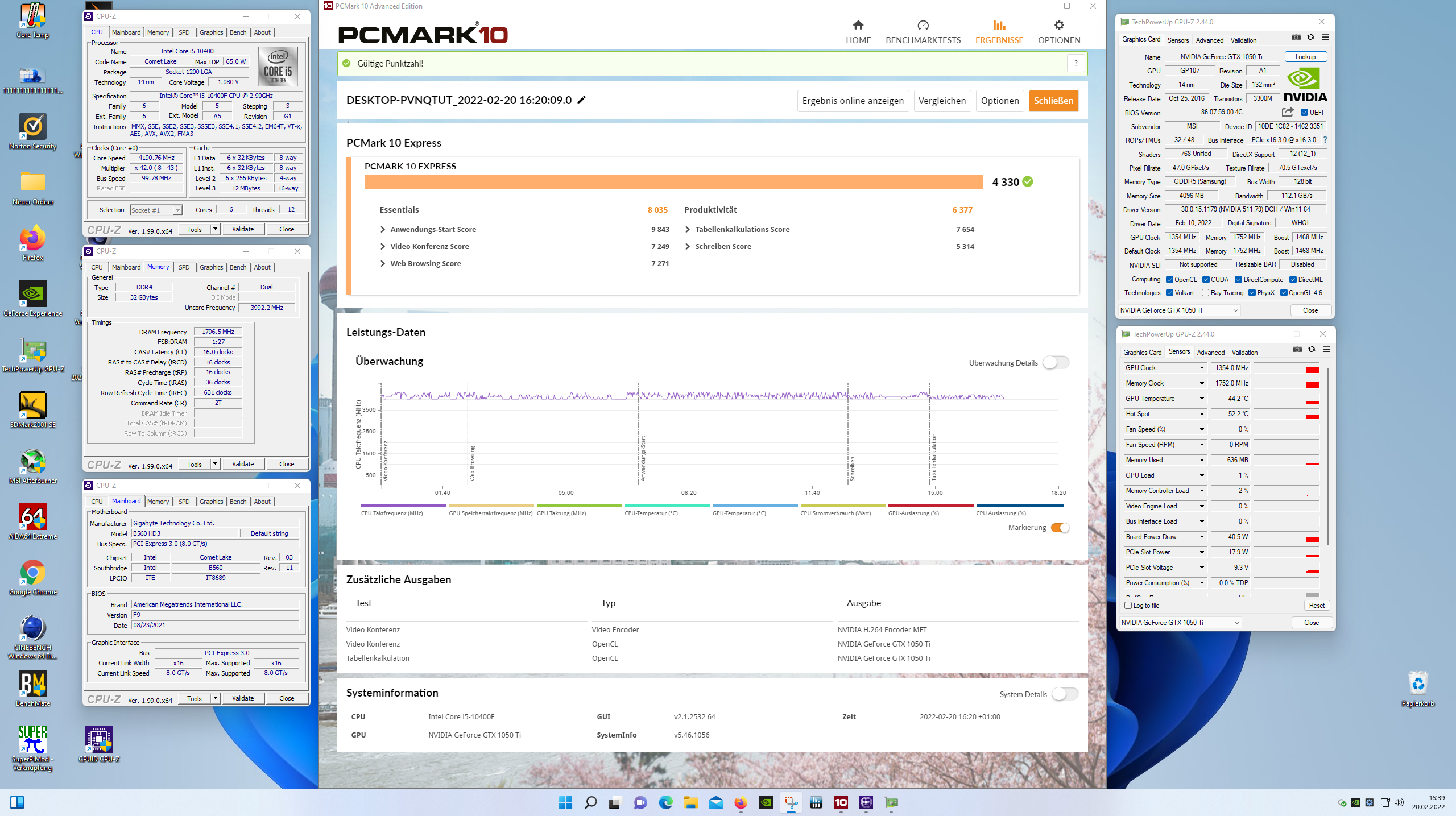Enable the Log to file checkbox
Screen dimensions: 1456x816
[x=1128, y=606]
